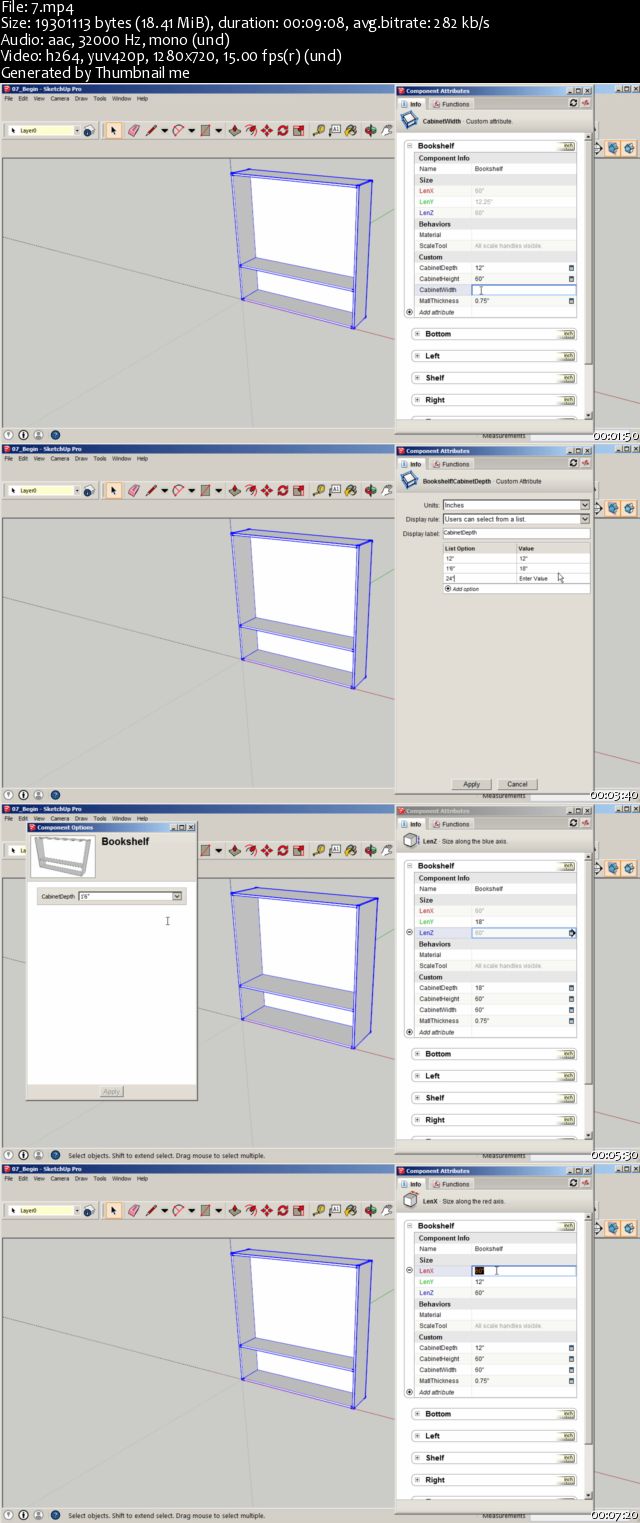Open Camera menu in 00:03:40 frame
The height and width of the screenshot is (1523, 640).
(x=60, y=459)
